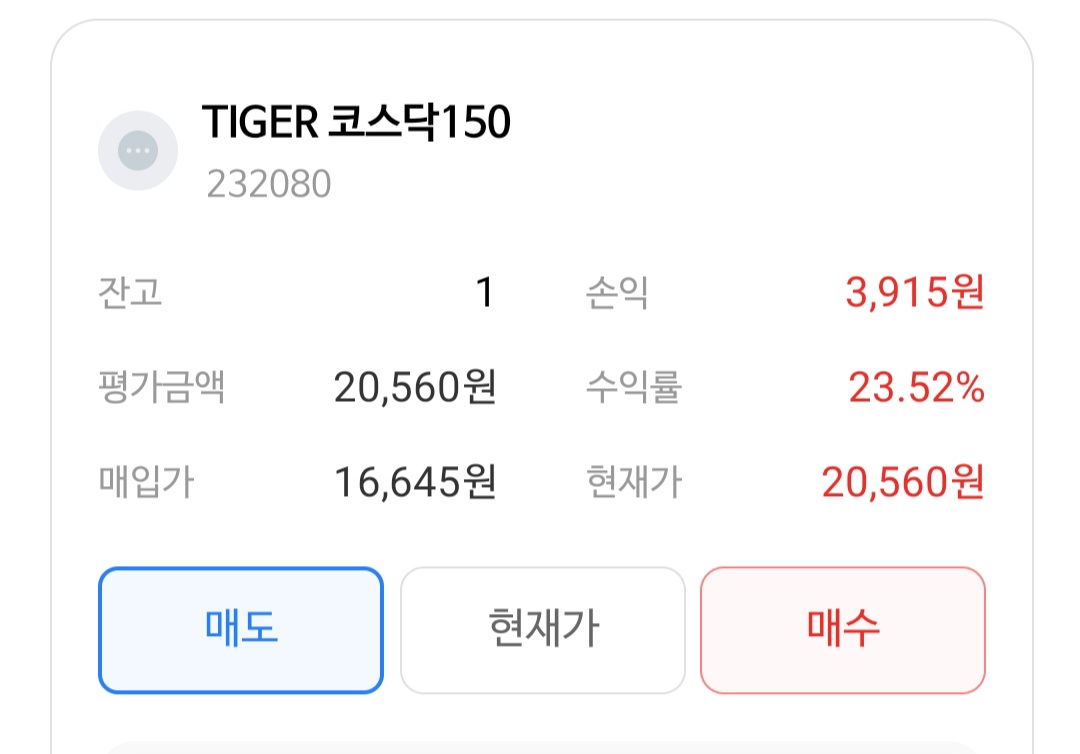Image resolution: width=1080 pixels, height=754 pixels.
Task: Select the black 20,560원 valuation amount
Action: point(415,387)
